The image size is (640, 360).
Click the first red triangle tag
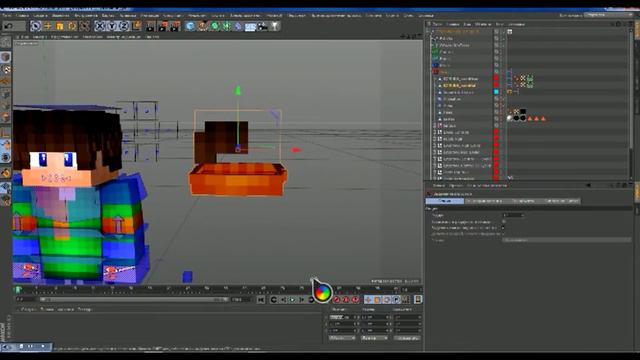click(x=530, y=119)
